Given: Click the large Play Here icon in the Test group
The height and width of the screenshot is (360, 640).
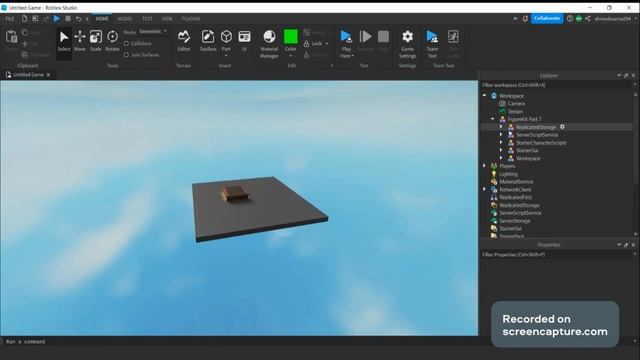Looking at the screenshot, I should 346,37.
